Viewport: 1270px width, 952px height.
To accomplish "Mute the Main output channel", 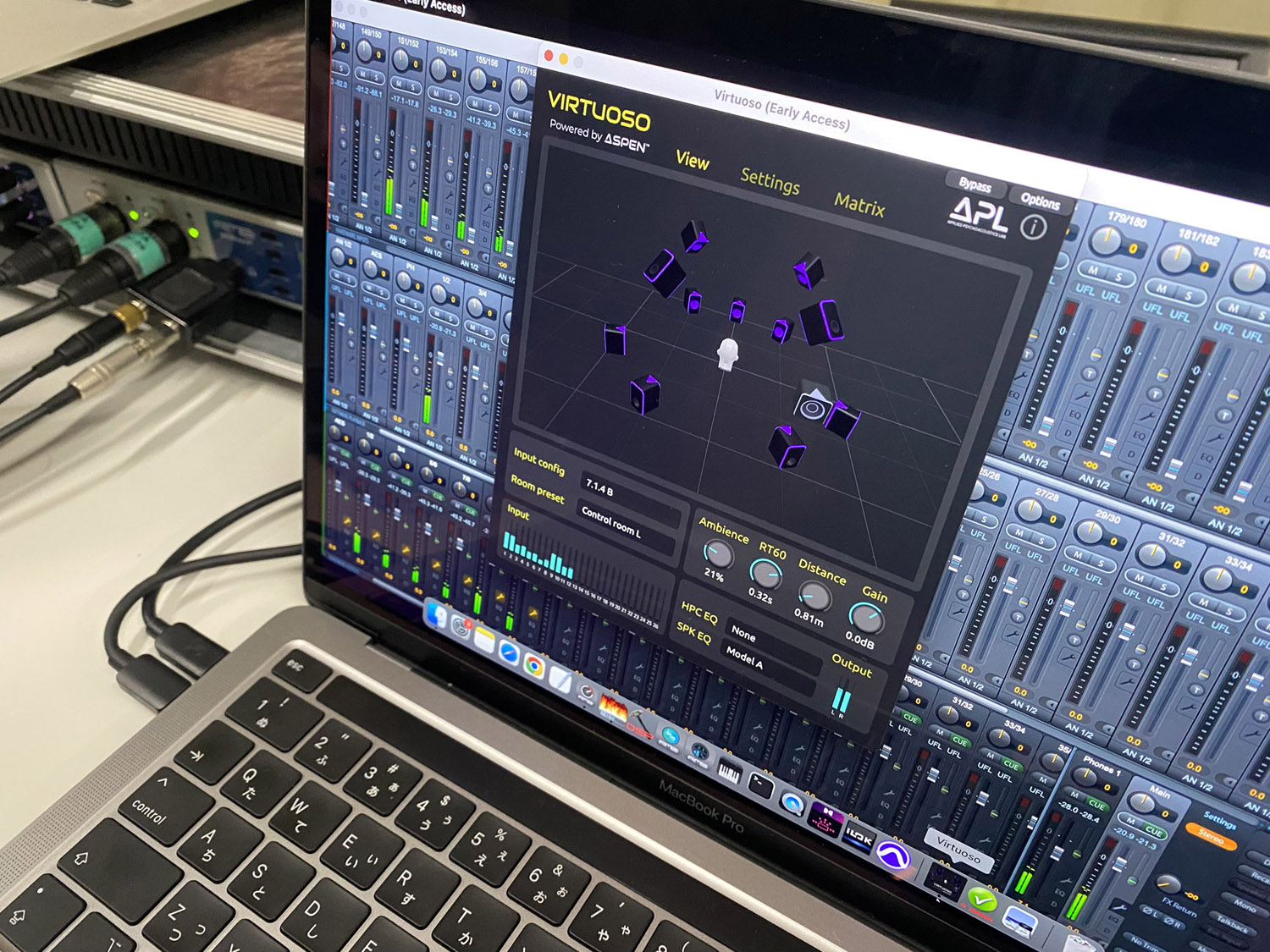I will (1129, 819).
